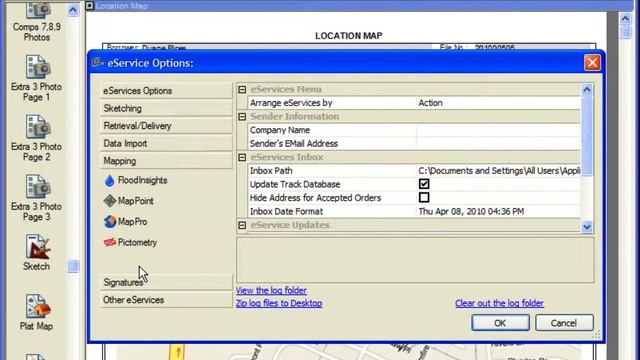The image size is (640, 360).
Task: Click the eService Options title bar icon
Action: pos(98,62)
